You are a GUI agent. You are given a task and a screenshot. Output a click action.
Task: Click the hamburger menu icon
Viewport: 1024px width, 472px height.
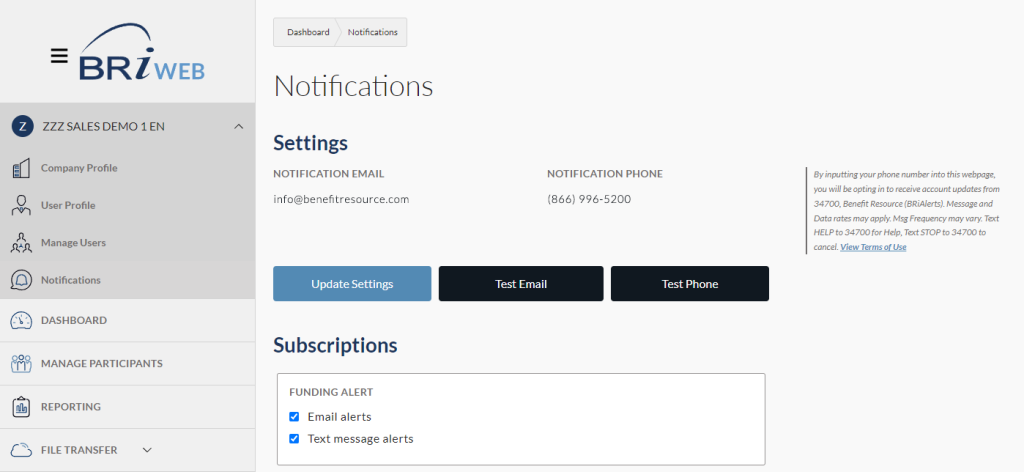coord(59,56)
